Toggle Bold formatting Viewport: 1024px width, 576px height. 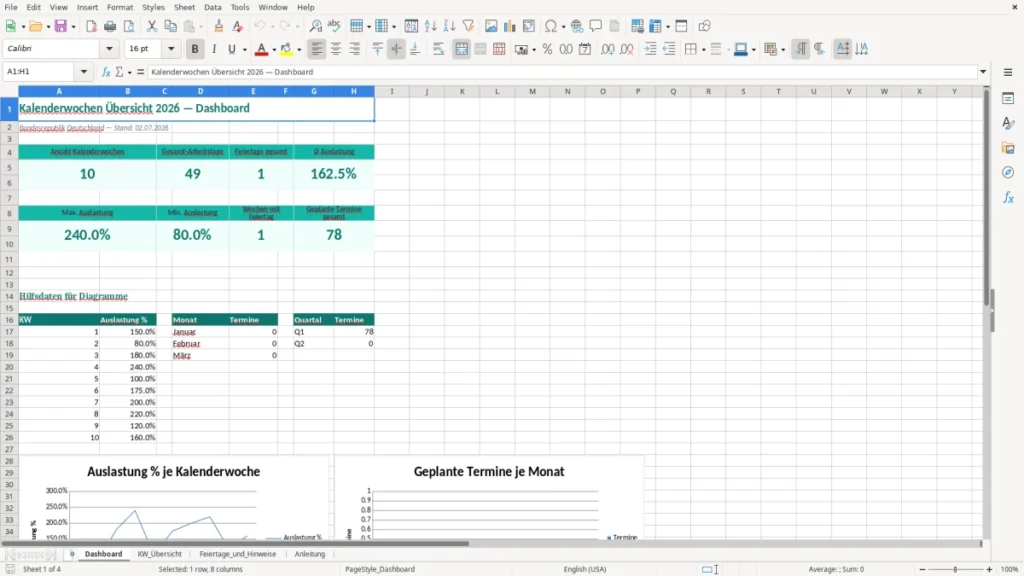pos(195,49)
